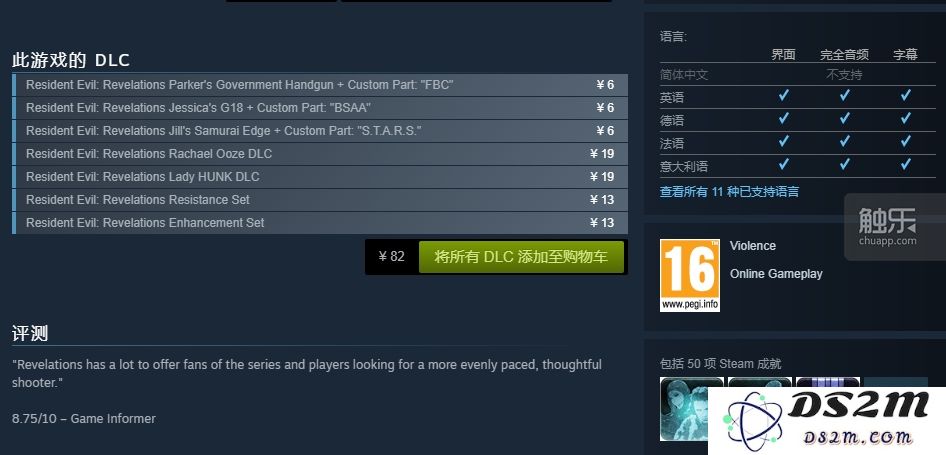Click the PEGI 16 rating icon

(690, 275)
